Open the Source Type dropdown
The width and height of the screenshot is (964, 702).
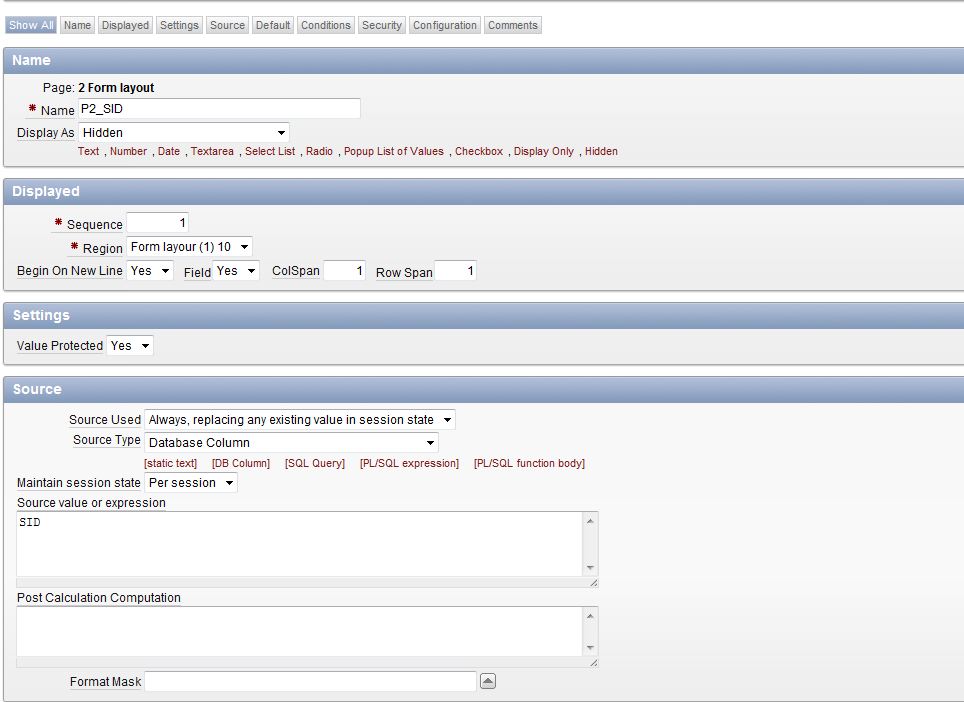[x=291, y=442]
